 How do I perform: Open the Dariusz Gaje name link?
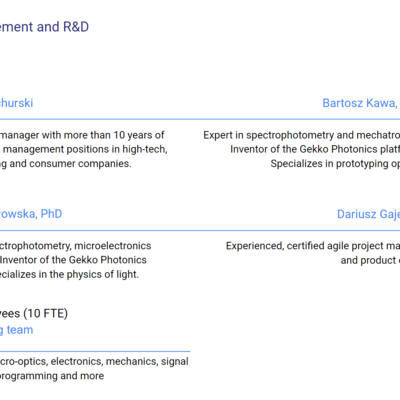(x=368, y=214)
